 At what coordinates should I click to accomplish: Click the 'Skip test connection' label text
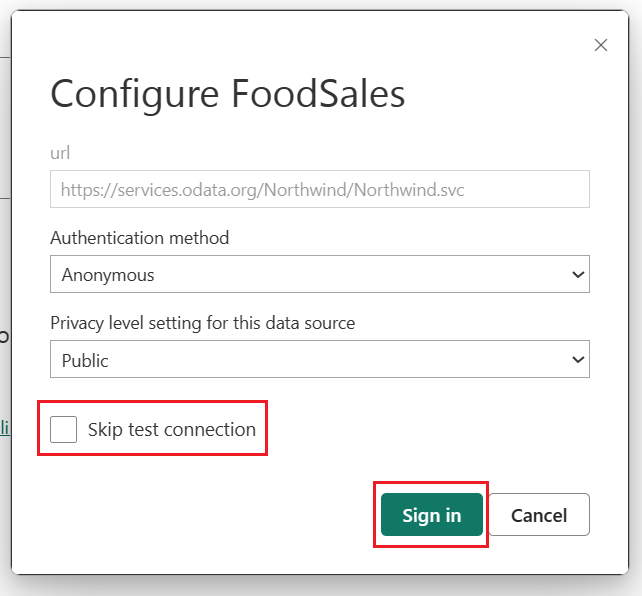click(172, 430)
